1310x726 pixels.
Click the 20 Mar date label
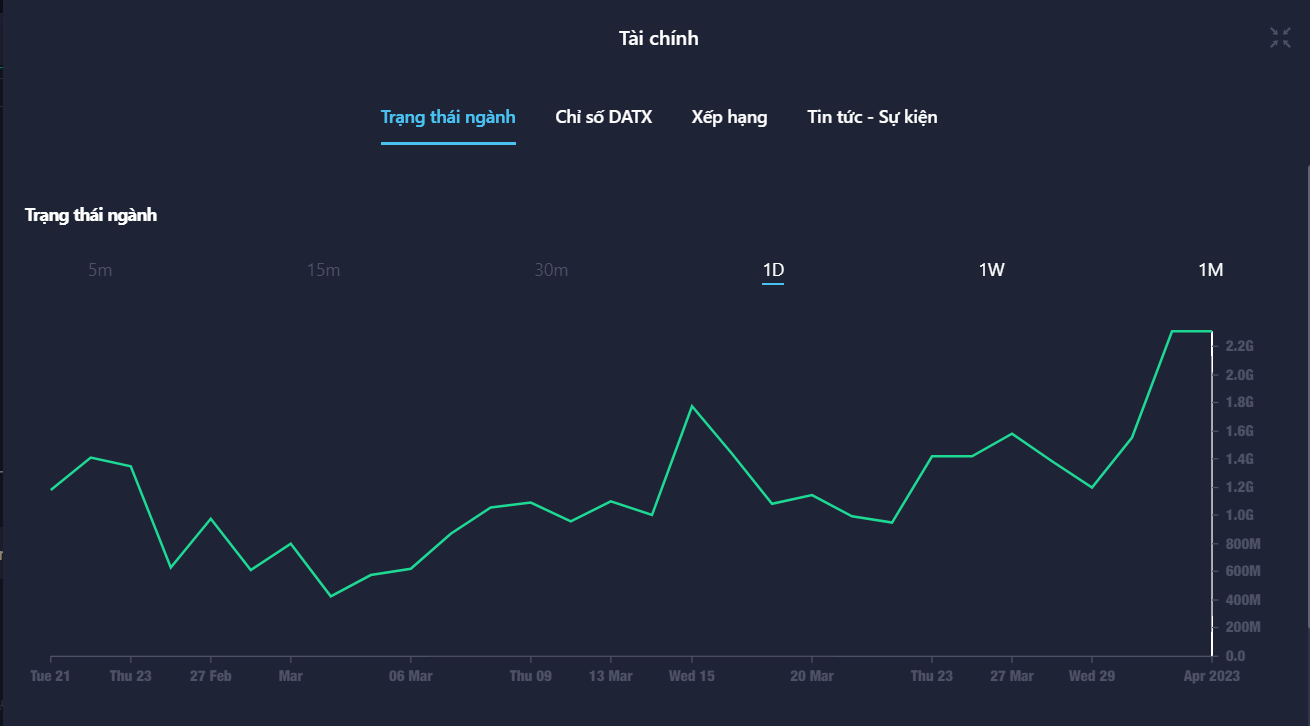coord(811,676)
